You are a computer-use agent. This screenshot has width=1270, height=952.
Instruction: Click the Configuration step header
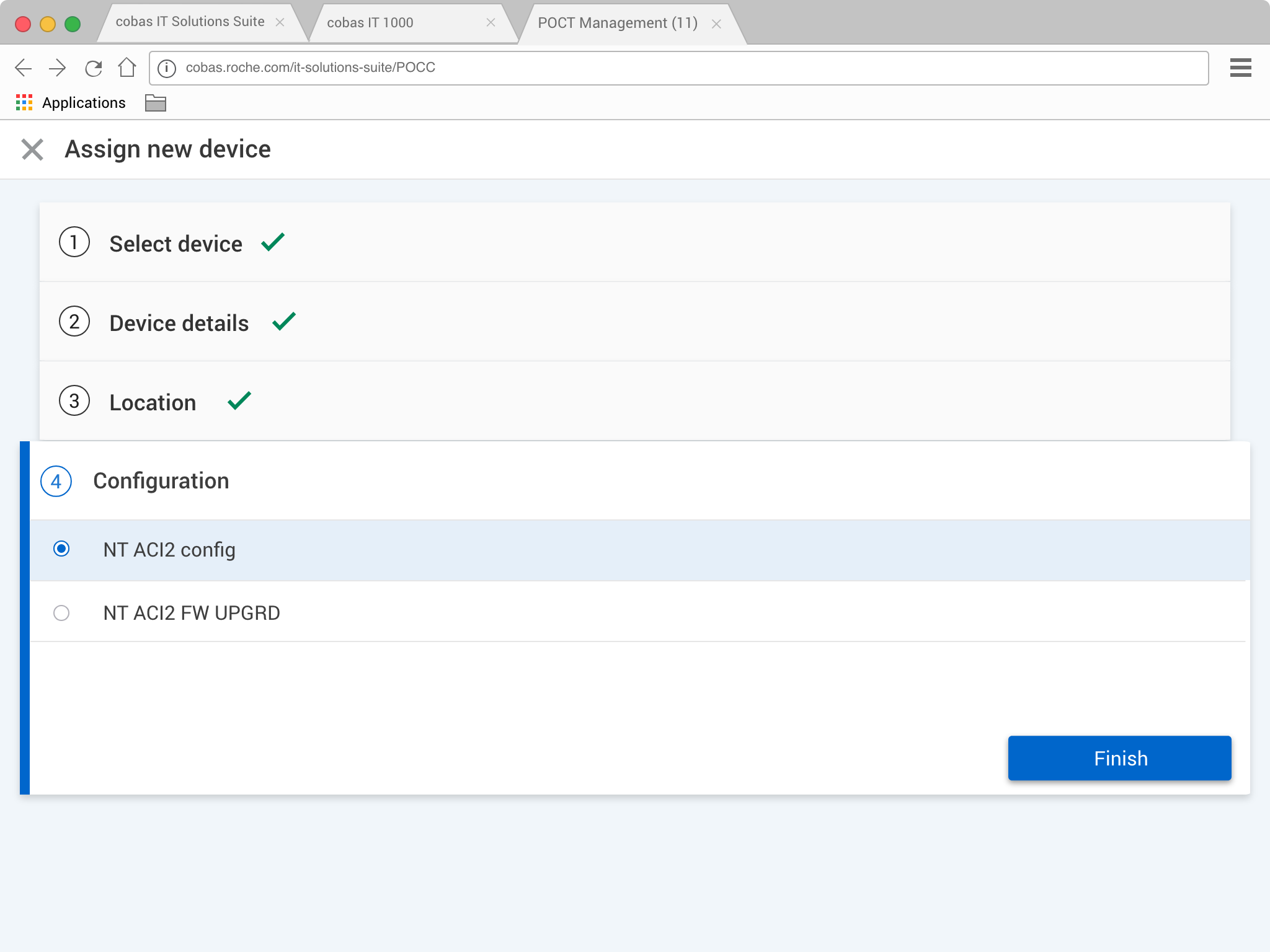[161, 481]
